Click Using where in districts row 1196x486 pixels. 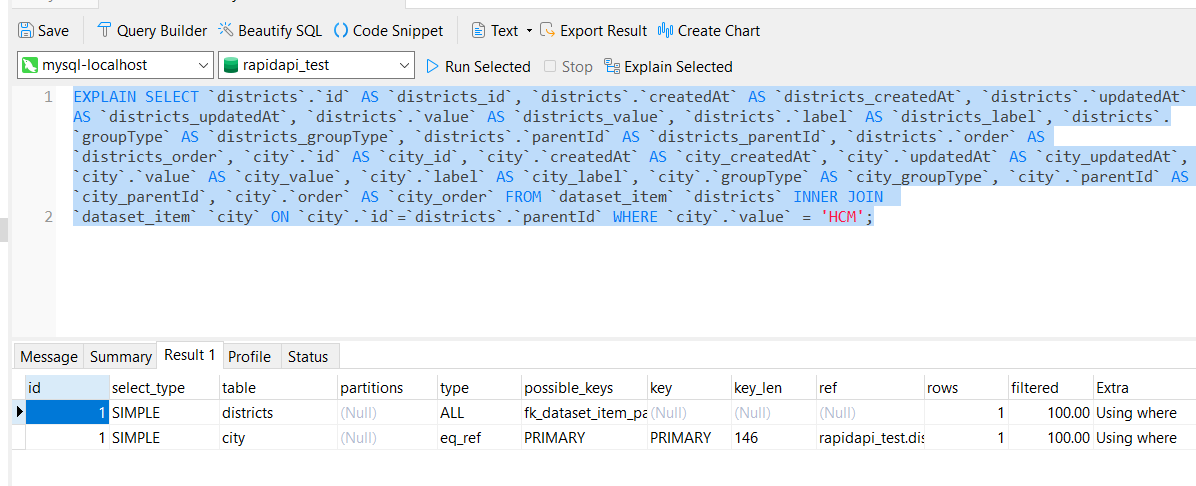tap(1144, 413)
